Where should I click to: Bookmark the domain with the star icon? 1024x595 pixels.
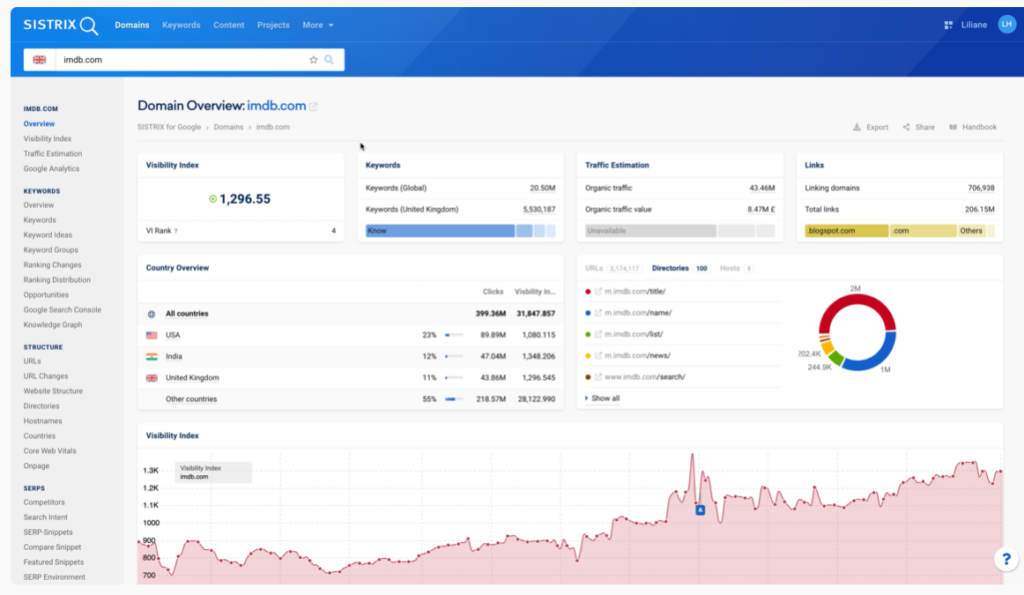point(313,59)
